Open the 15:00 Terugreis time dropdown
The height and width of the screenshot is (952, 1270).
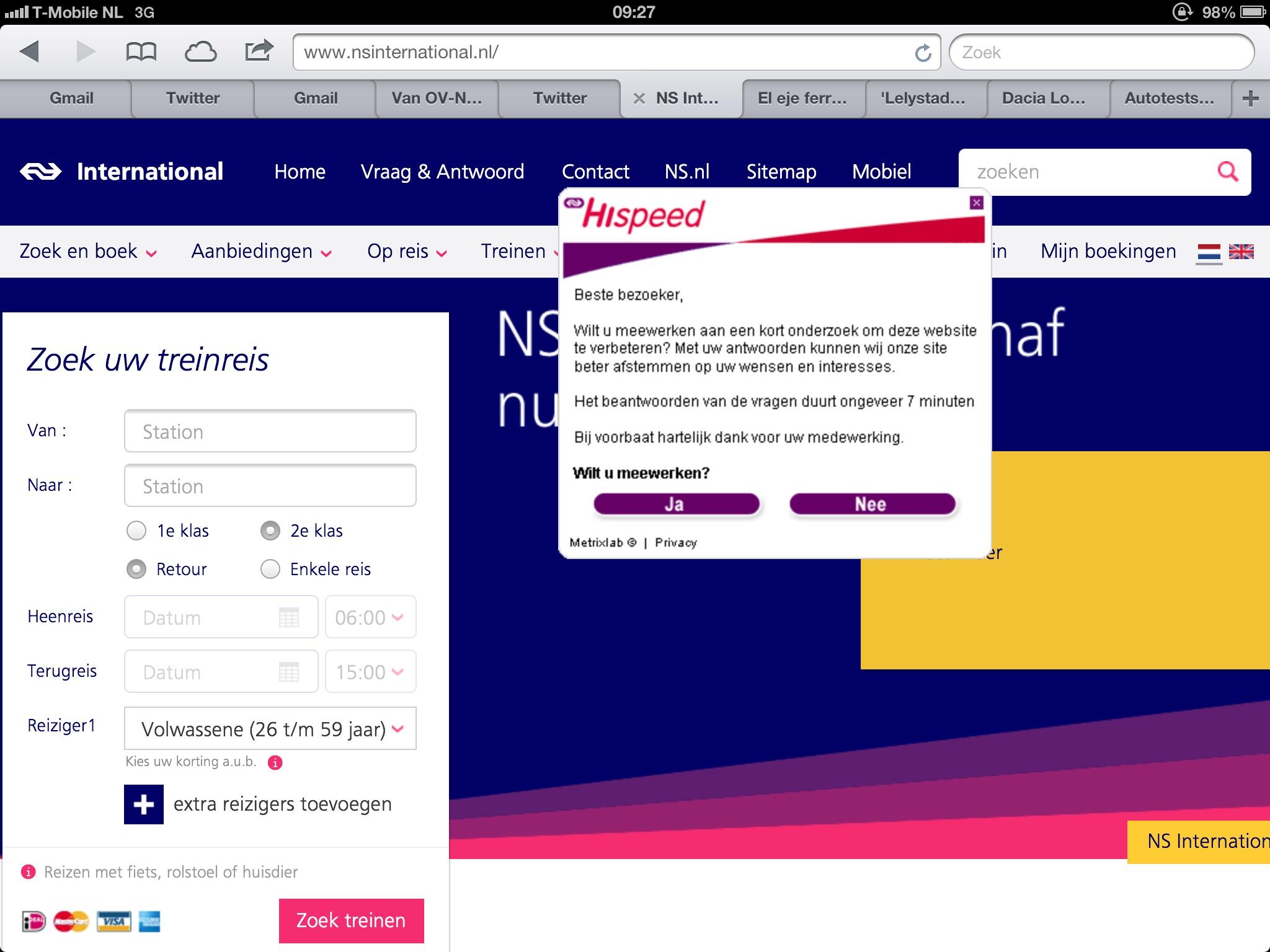pos(371,672)
